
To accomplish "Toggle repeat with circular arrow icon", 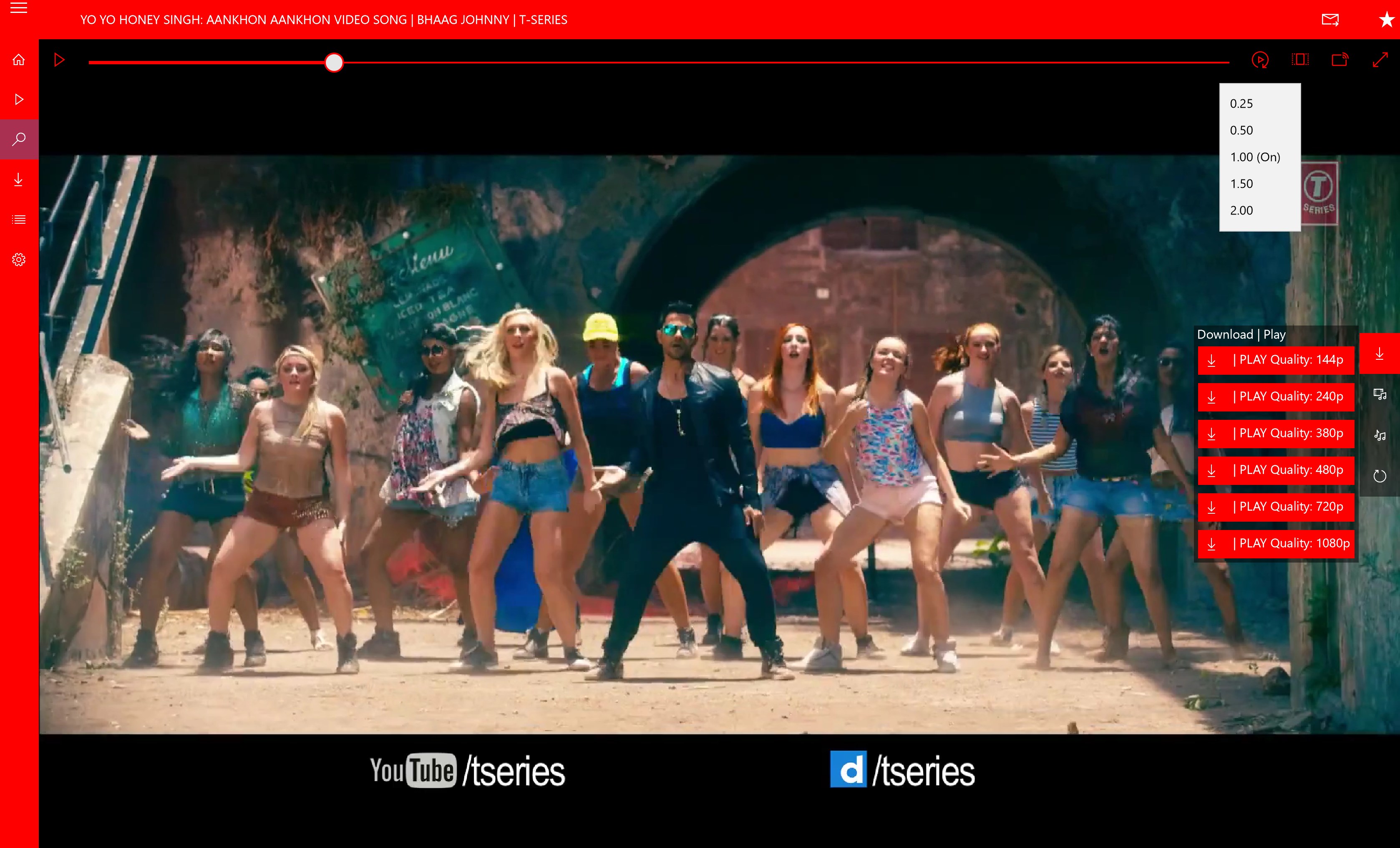I will 1380,476.
